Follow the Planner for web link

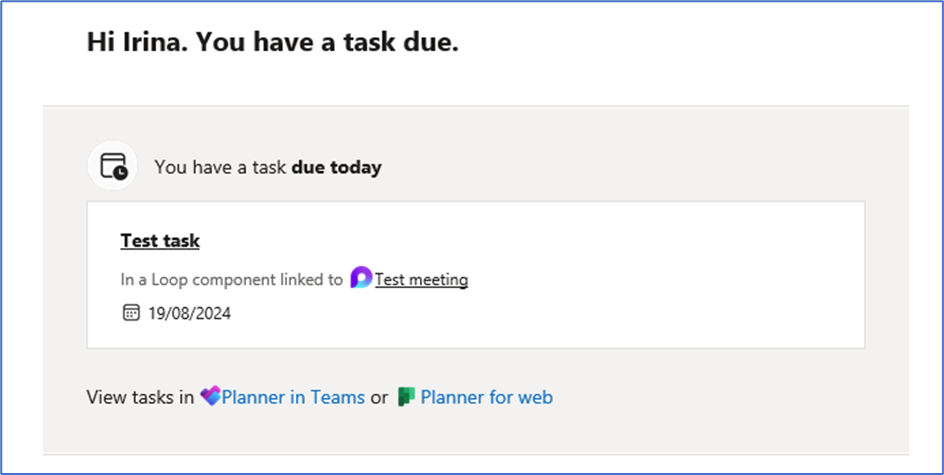coord(486,397)
